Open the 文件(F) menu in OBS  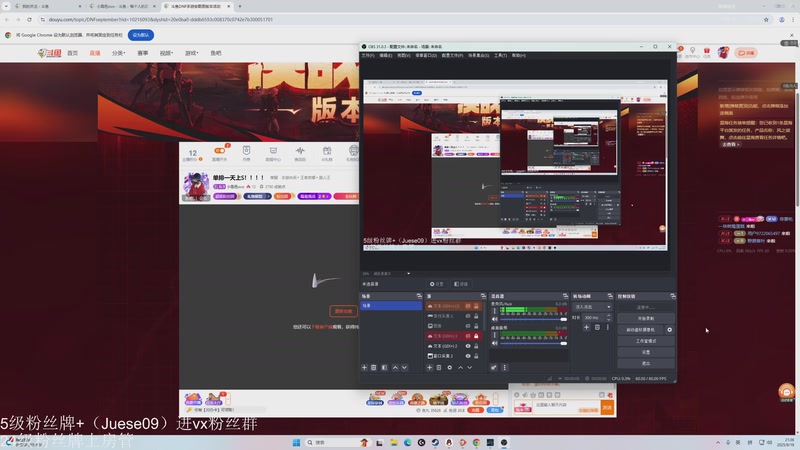coord(368,55)
